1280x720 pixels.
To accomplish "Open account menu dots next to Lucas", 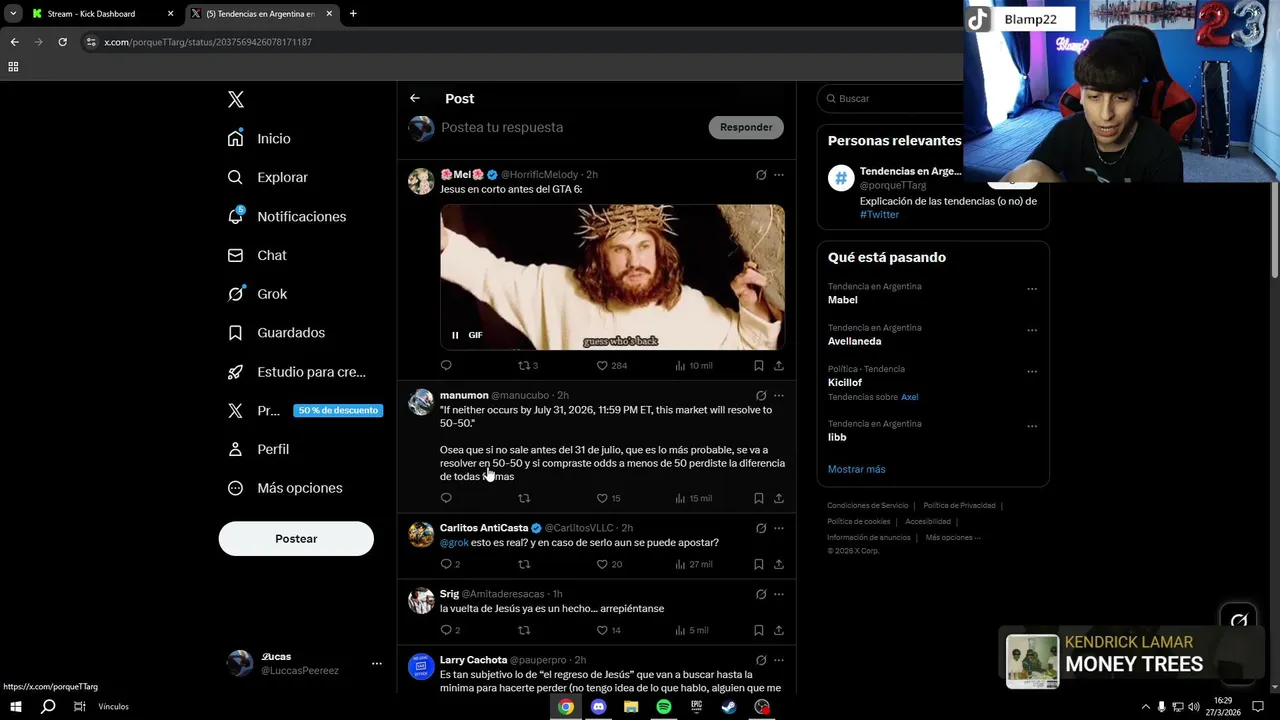I will click(377, 663).
